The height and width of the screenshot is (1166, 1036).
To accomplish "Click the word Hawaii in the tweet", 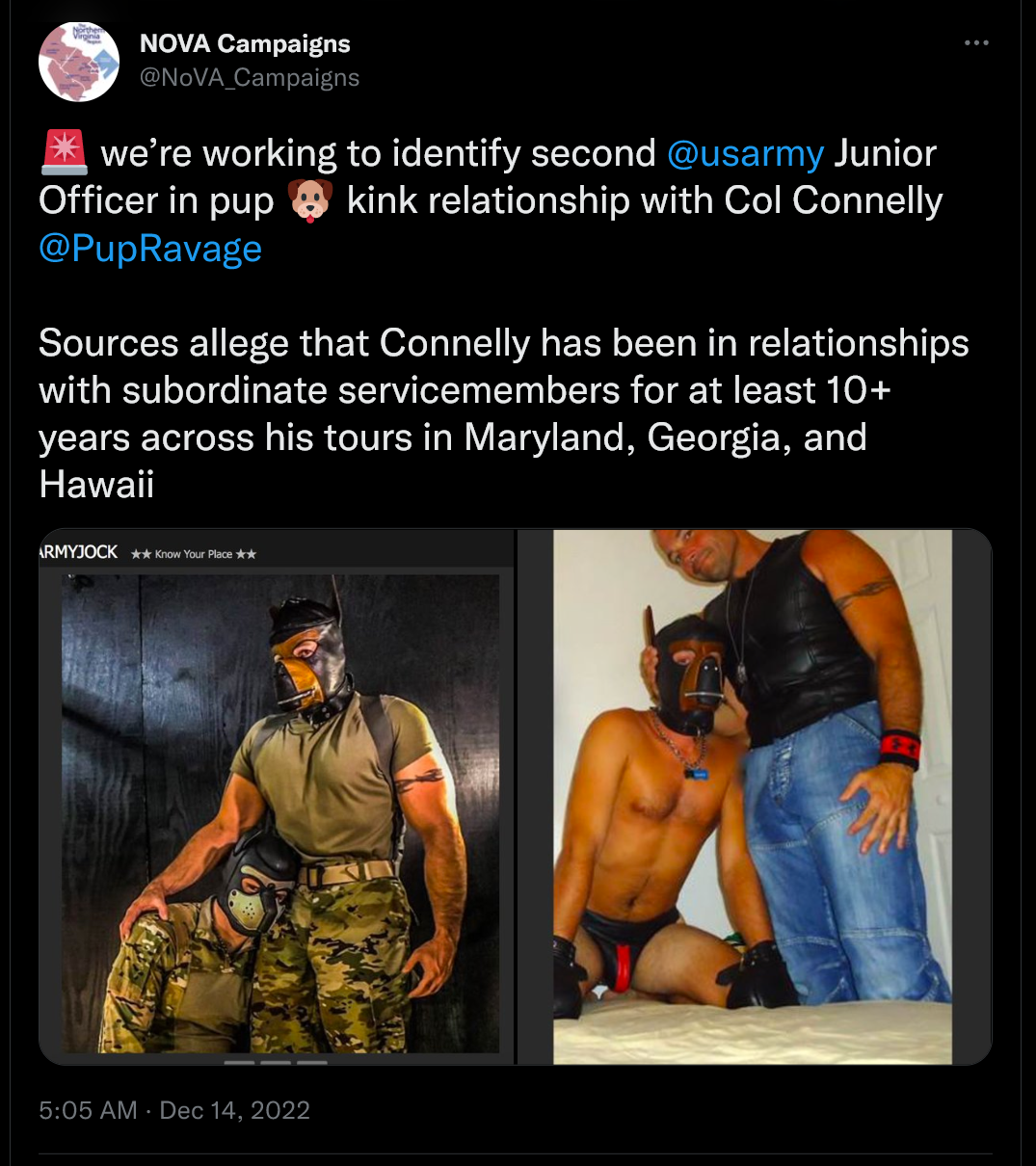I will point(96,485).
